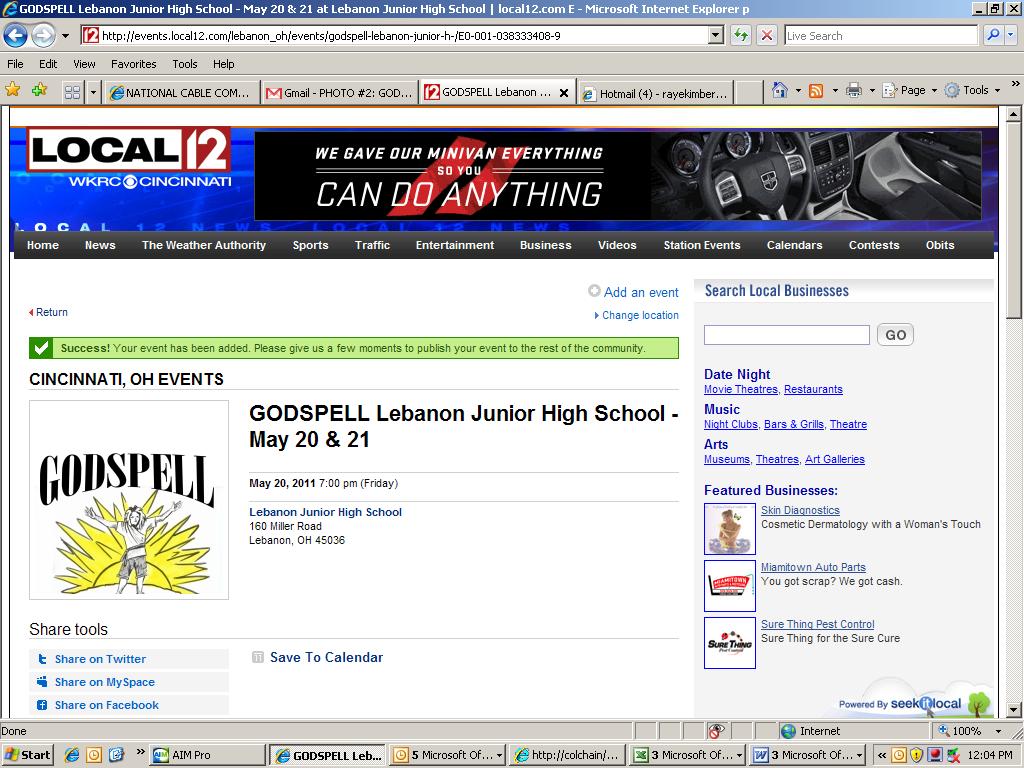The image size is (1024, 768).
Task: Click the AIM Pro taskbar button
Action: pos(207,755)
